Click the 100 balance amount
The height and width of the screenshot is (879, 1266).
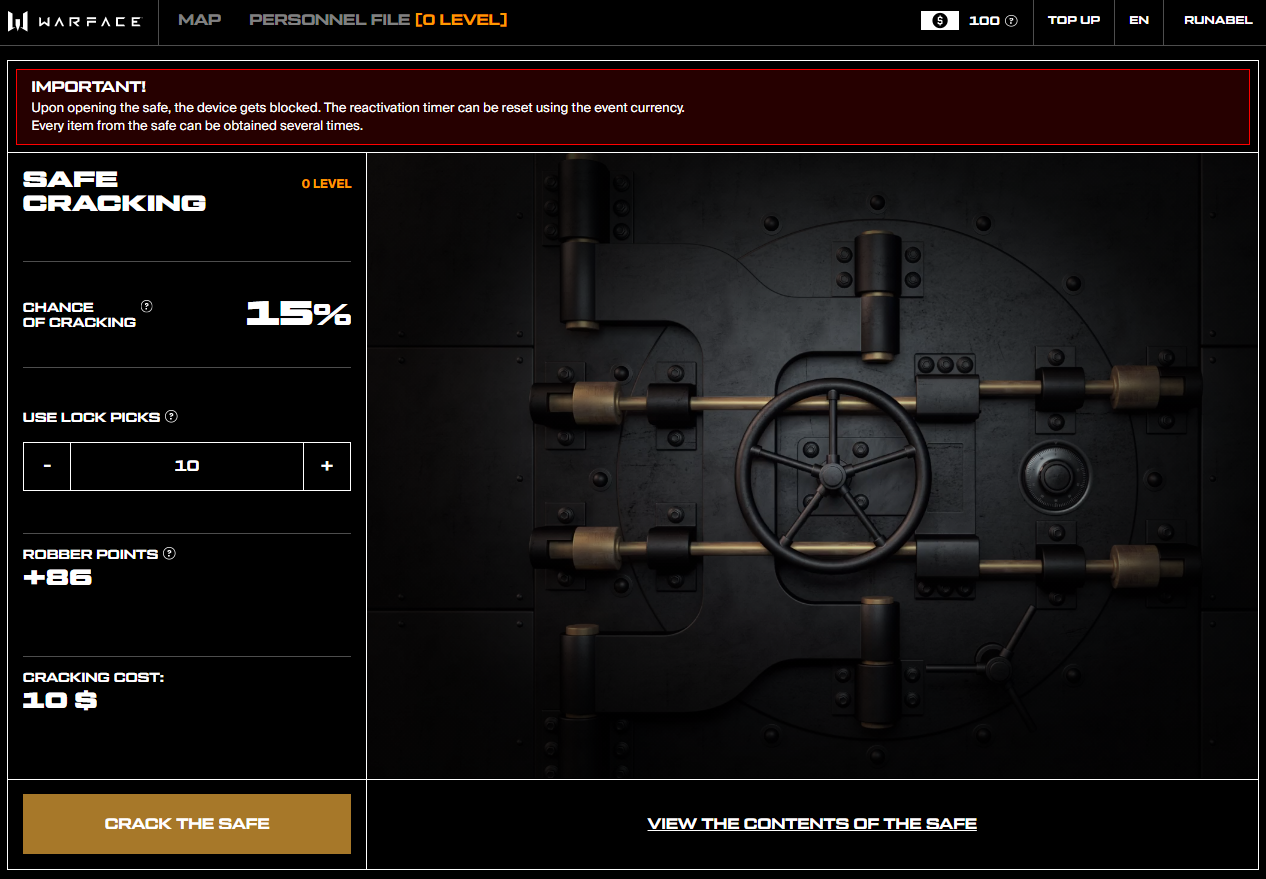pos(984,20)
